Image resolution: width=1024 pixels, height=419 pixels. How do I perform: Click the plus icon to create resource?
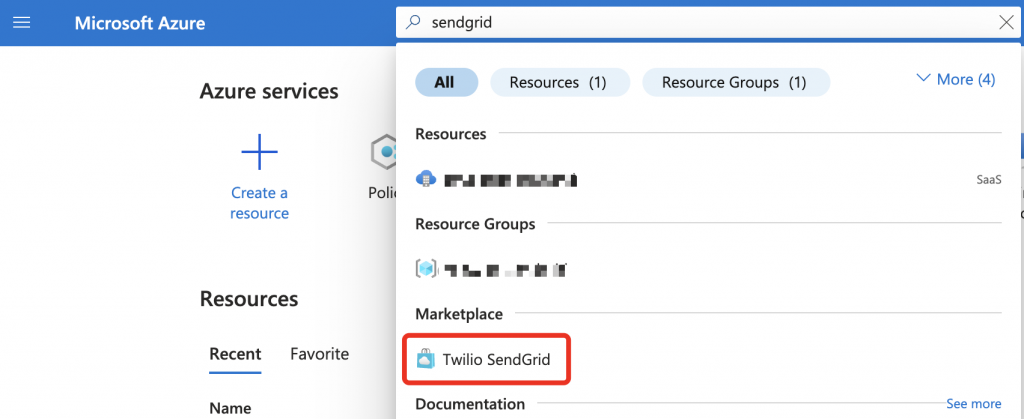tap(259, 153)
